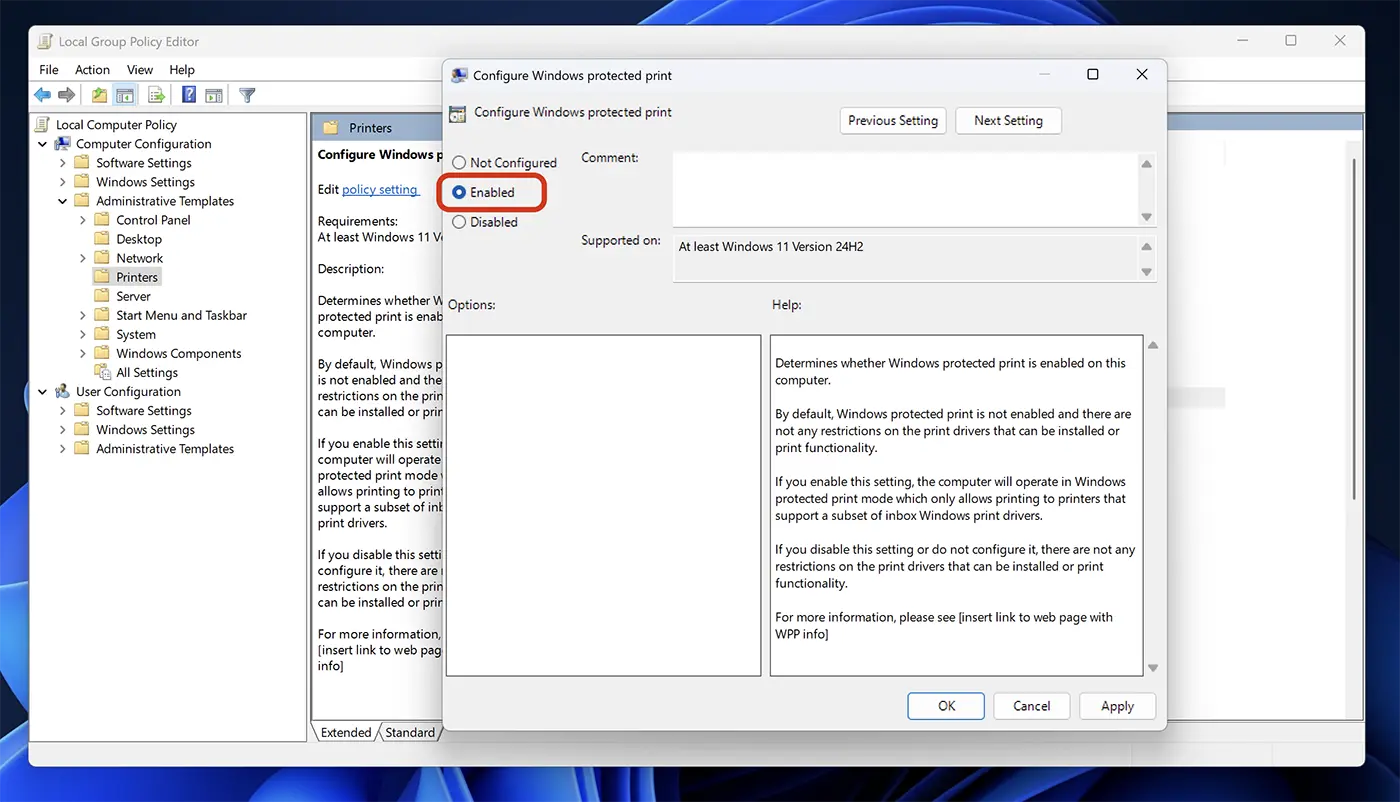Click the Back arrow in the toolbar
1400x802 pixels.
coord(42,95)
